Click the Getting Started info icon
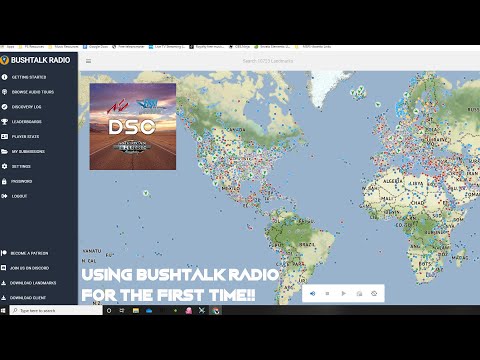Screen dimensions: 480x360 pos(4,77)
